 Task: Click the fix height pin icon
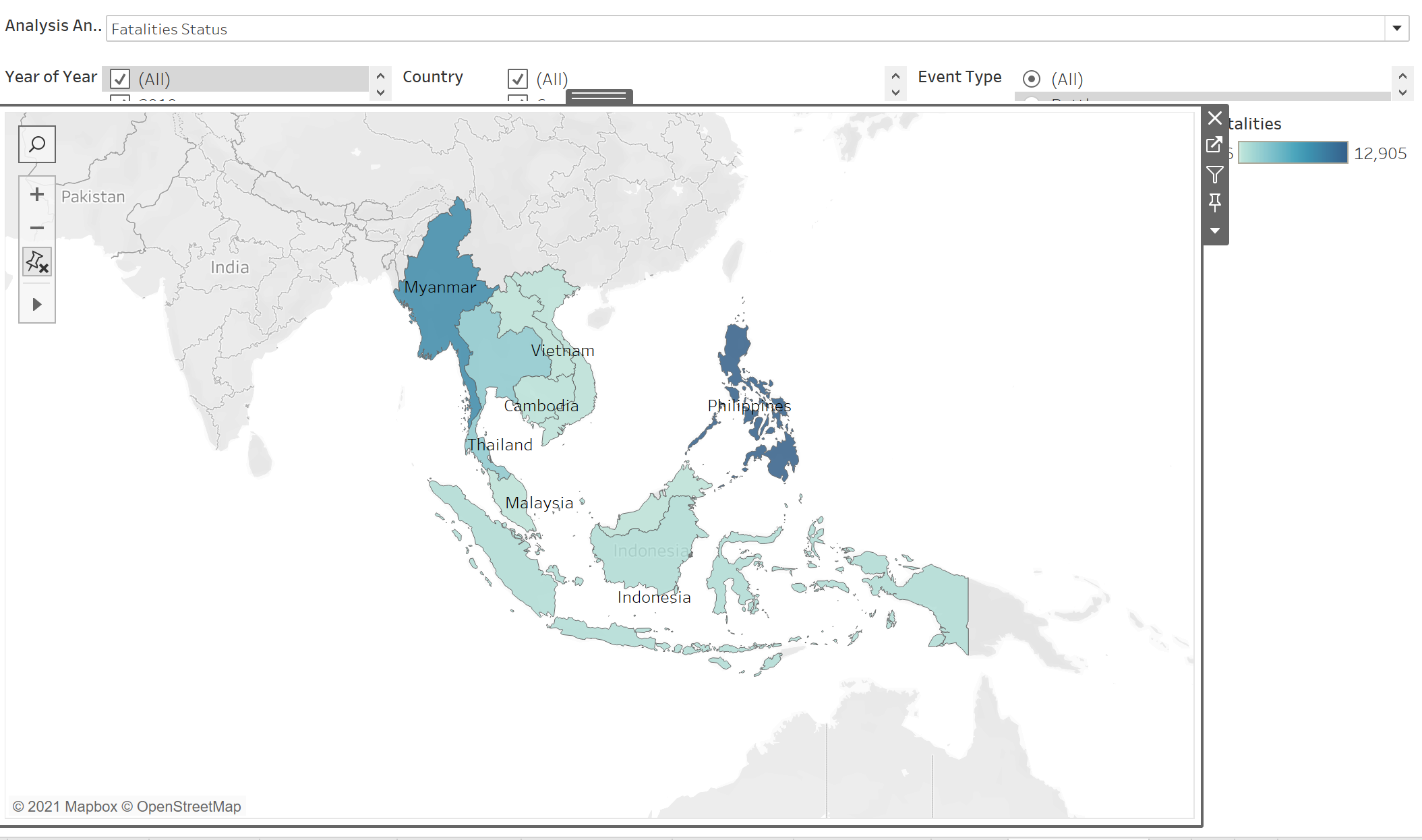pos(1214,202)
